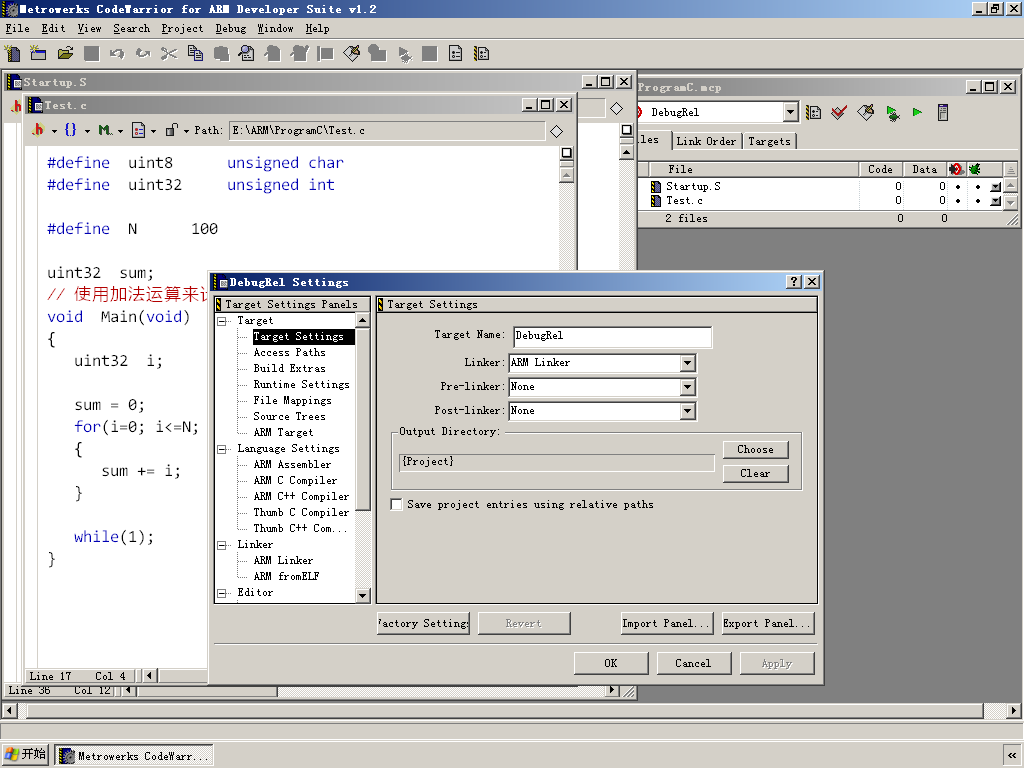Screen dimensions: 1024x768
Task: Open document settings pop-up in Test.c
Action: [144, 130]
